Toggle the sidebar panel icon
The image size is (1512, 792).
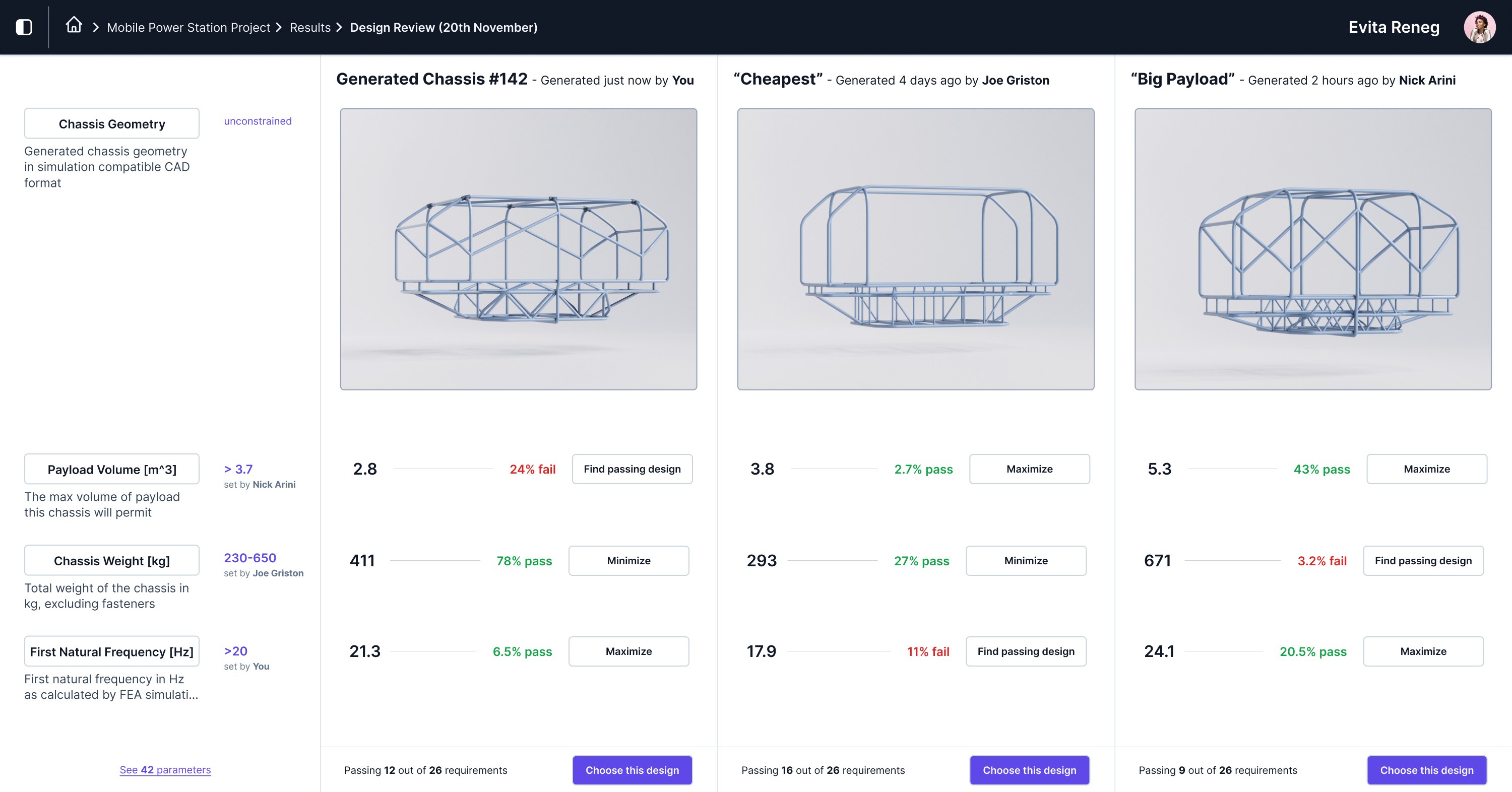point(24,27)
